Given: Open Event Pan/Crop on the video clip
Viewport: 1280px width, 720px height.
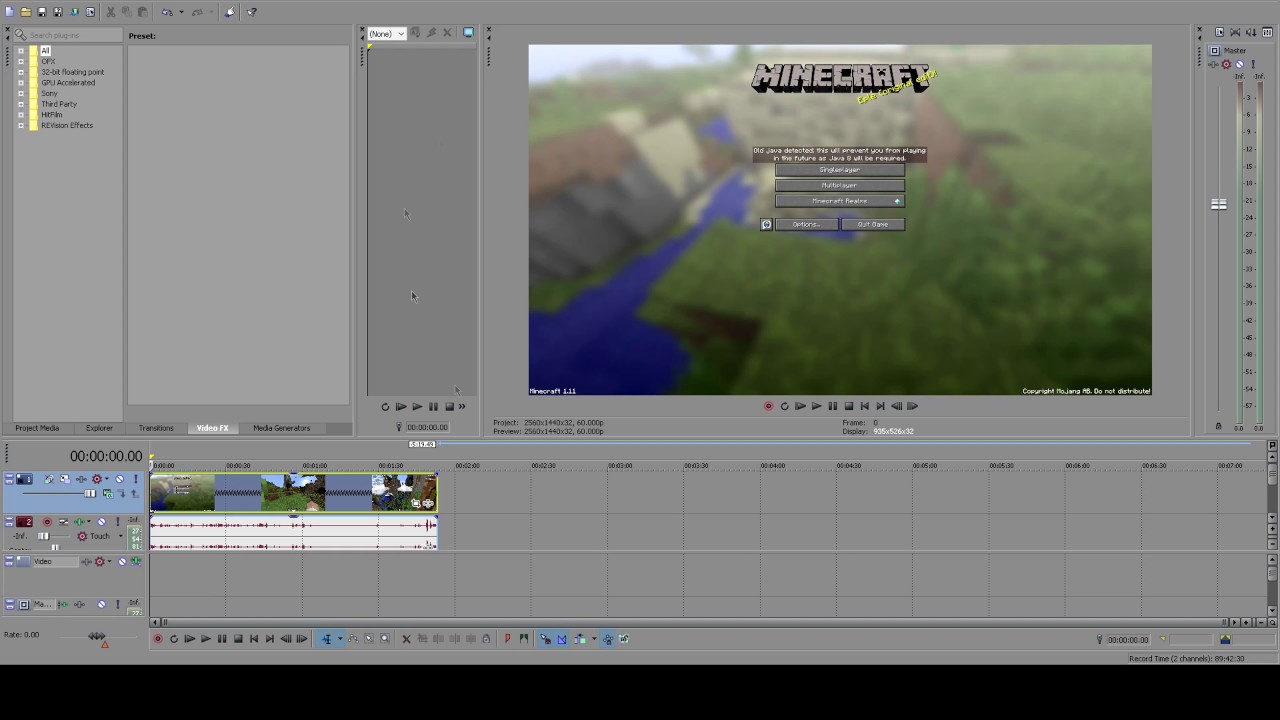Looking at the screenshot, I should point(415,503).
